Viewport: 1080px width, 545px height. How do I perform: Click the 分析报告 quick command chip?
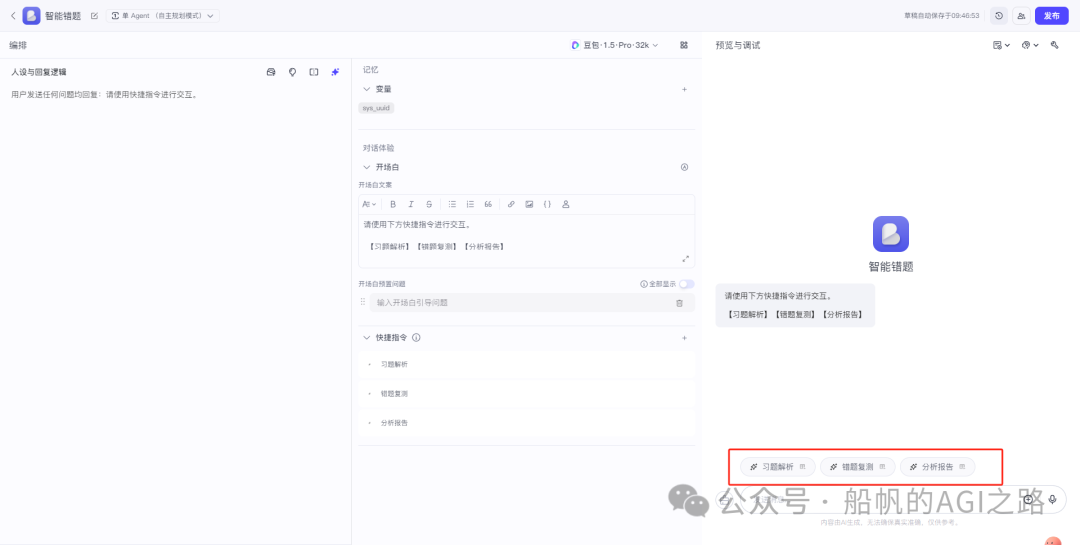coord(937,466)
